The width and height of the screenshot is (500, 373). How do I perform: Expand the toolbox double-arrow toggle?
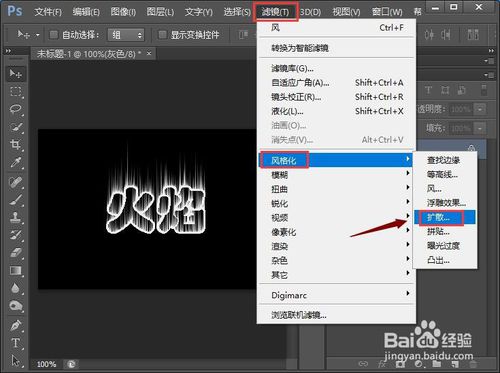pos(8,51)
